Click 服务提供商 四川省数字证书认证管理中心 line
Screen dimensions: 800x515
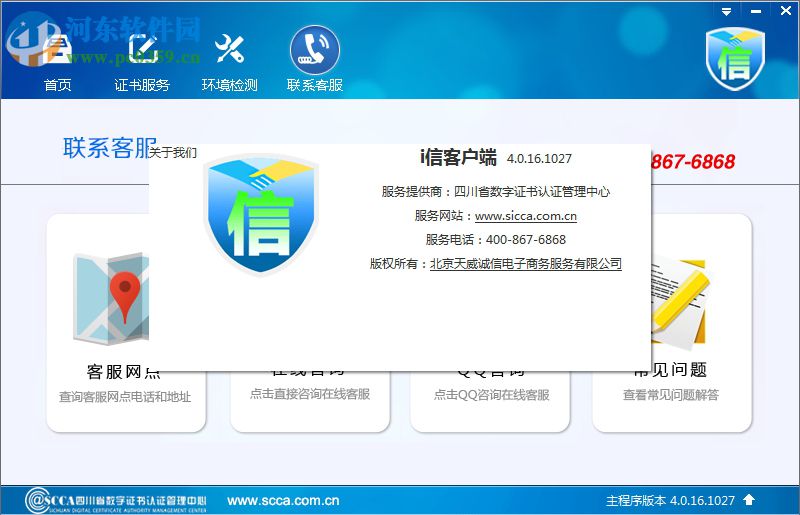coord(495,191)
